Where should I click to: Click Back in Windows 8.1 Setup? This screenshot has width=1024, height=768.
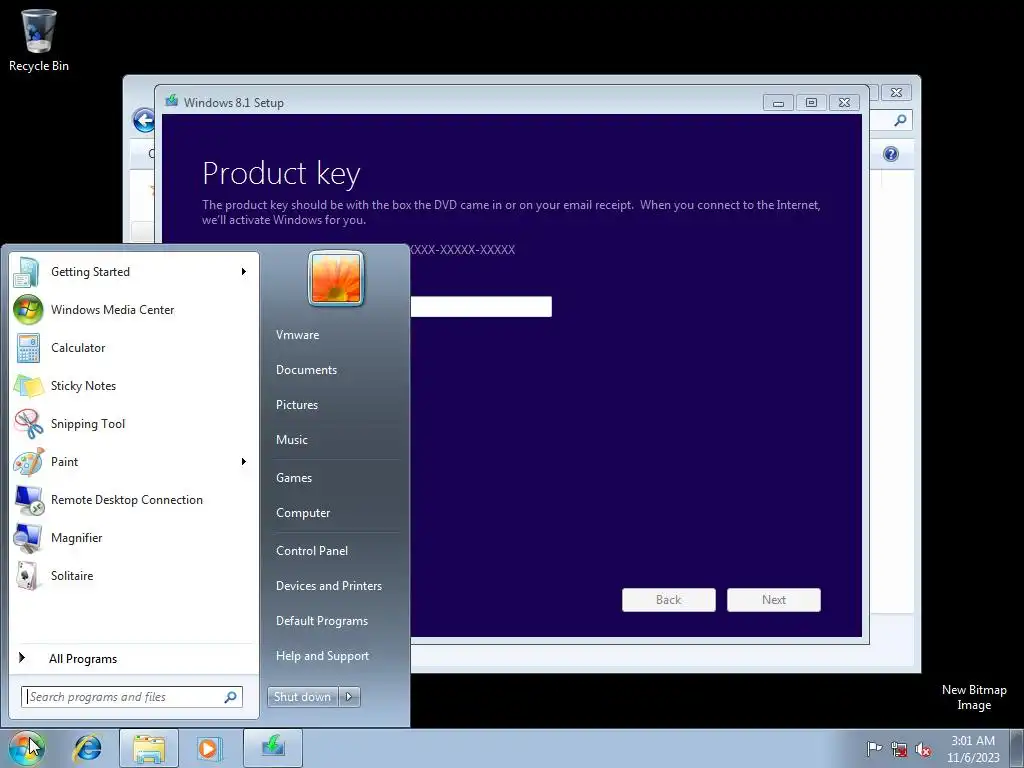click(669, 600)
